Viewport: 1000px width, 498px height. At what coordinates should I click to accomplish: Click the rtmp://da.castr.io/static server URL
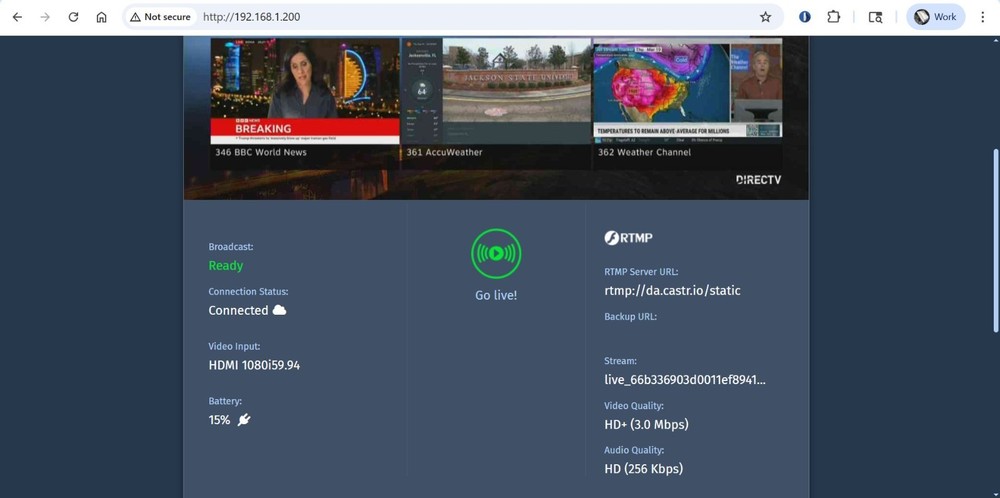672,291
